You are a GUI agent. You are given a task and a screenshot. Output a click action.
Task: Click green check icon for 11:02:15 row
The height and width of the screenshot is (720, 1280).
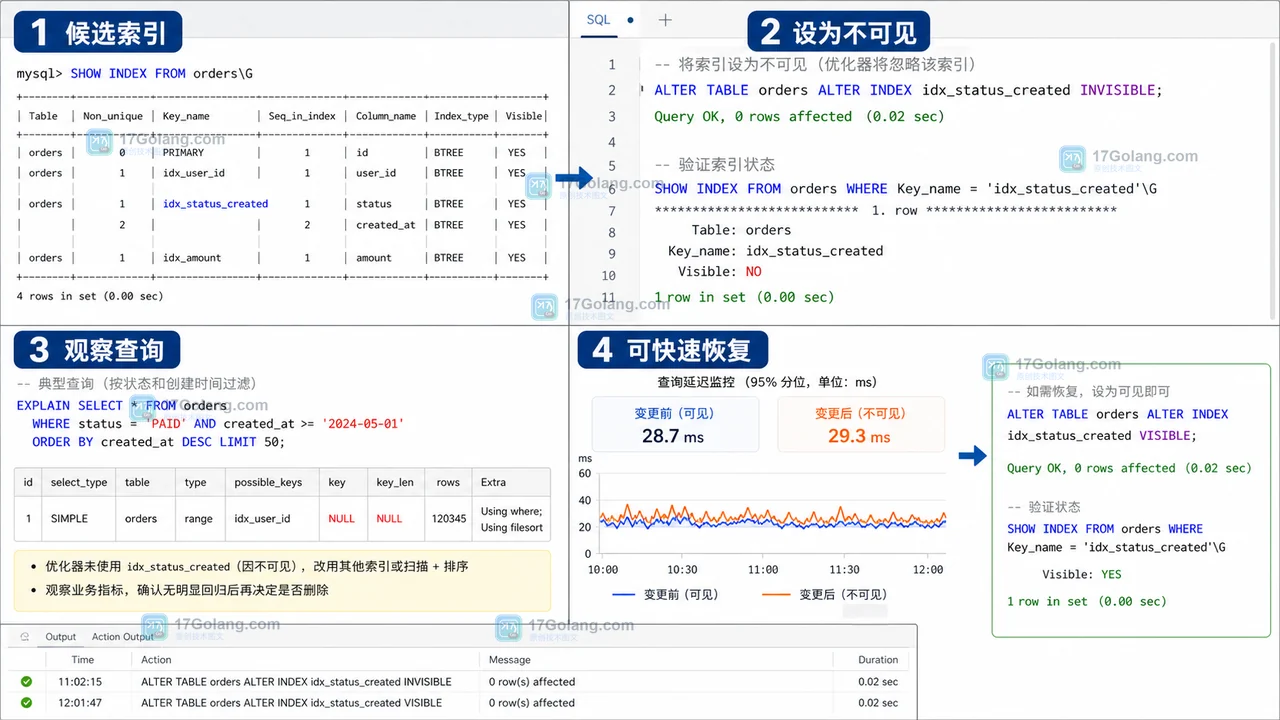(x=26, y=682)
